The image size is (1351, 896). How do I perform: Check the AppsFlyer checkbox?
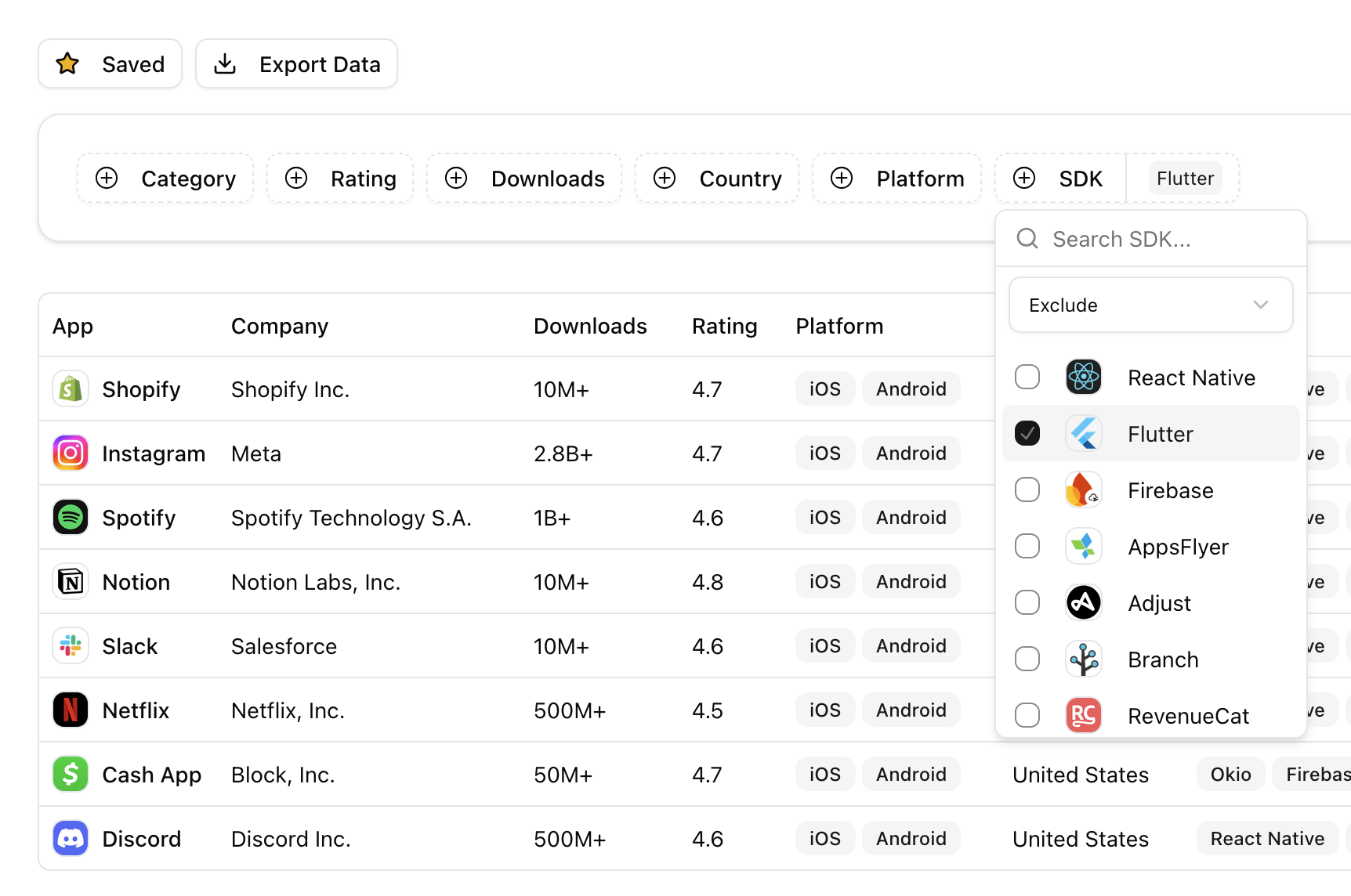pos(1027,546)
